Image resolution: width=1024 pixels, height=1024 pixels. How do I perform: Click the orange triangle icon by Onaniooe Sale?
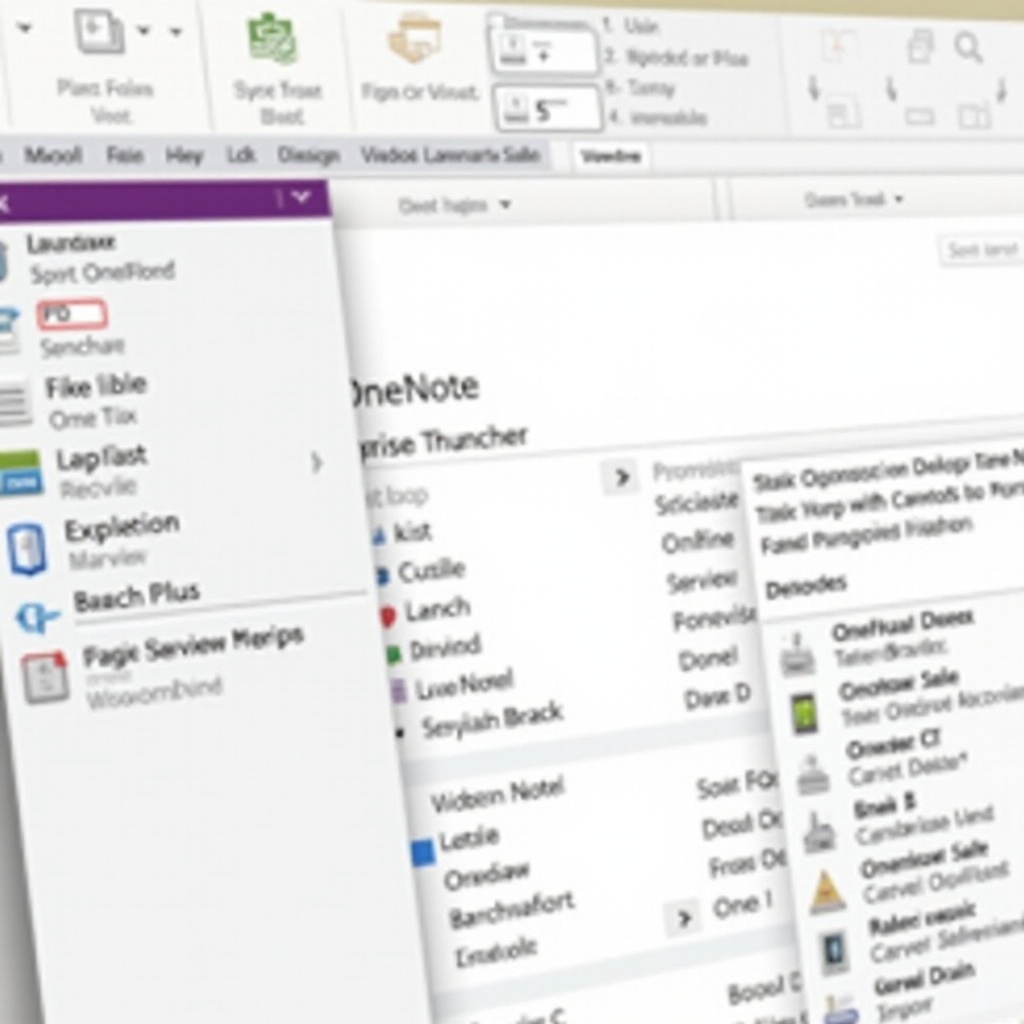pyautogui.click(x=827, y=891)
